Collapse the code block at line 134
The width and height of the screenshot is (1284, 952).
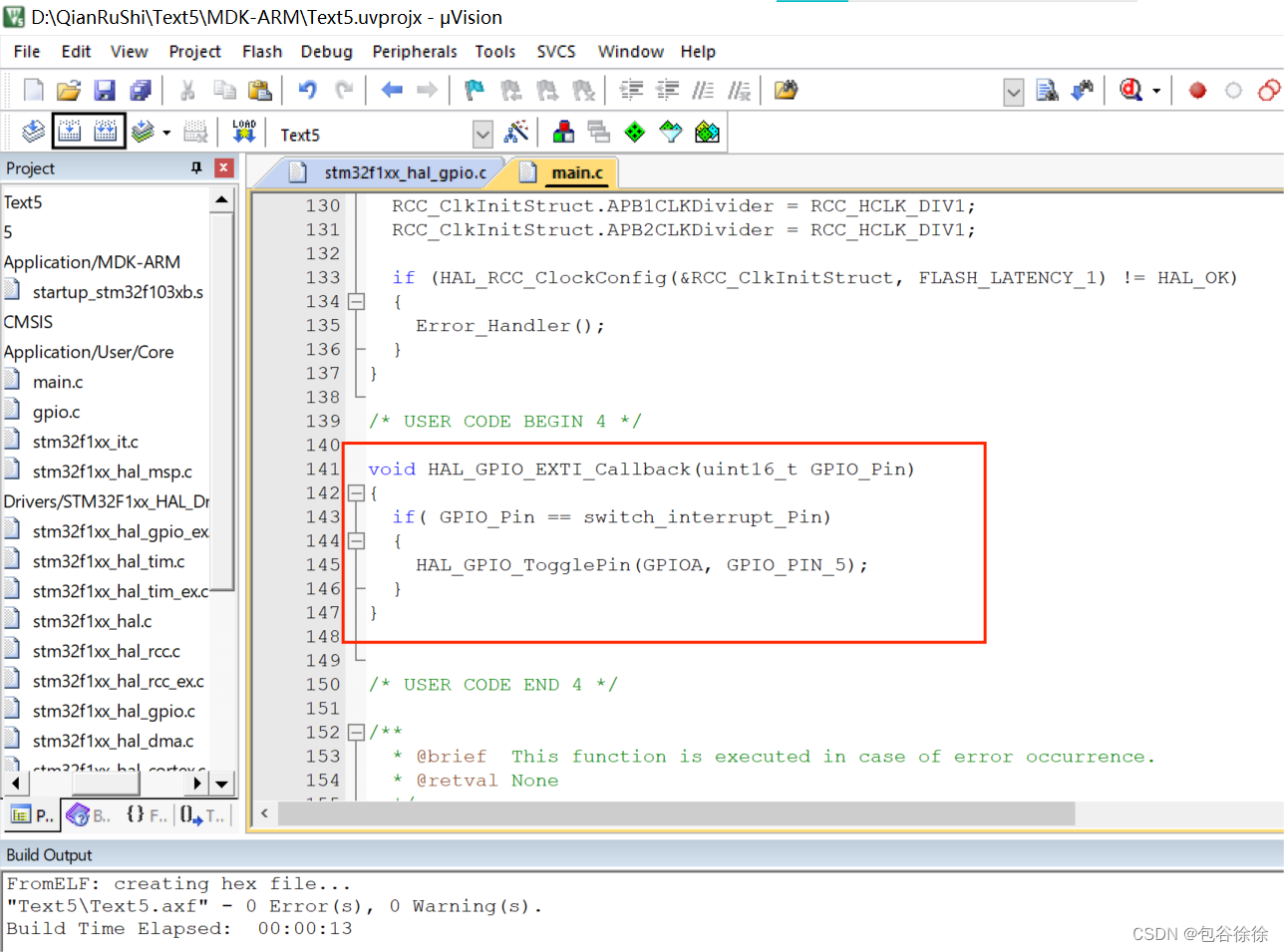(356, 301)
